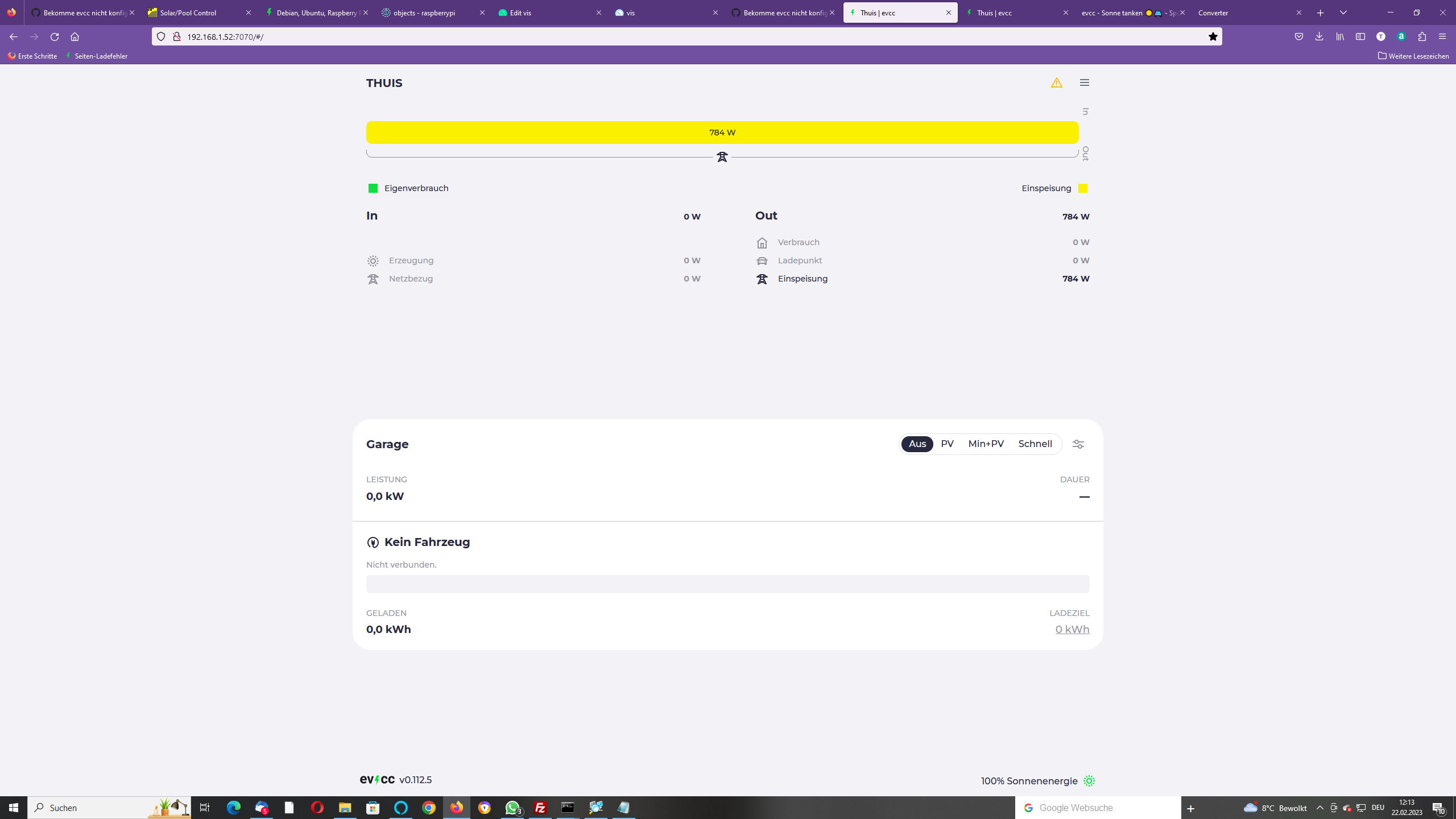Viewport: 1456px width, 819px height.
Task: Open Firefox downloads icon in toolbar
Action: tap(1319, 37)
